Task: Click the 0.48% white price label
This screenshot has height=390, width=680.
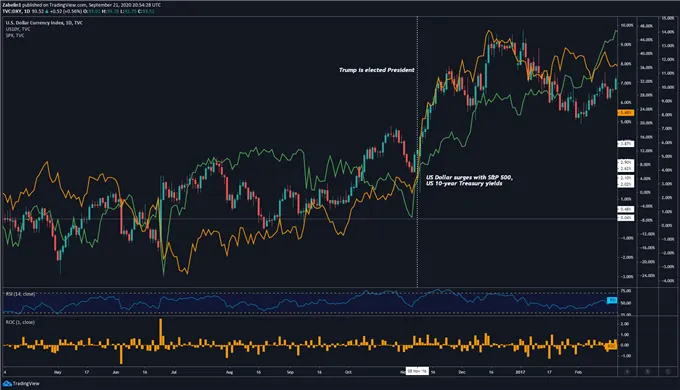Action: click(625, 210)
